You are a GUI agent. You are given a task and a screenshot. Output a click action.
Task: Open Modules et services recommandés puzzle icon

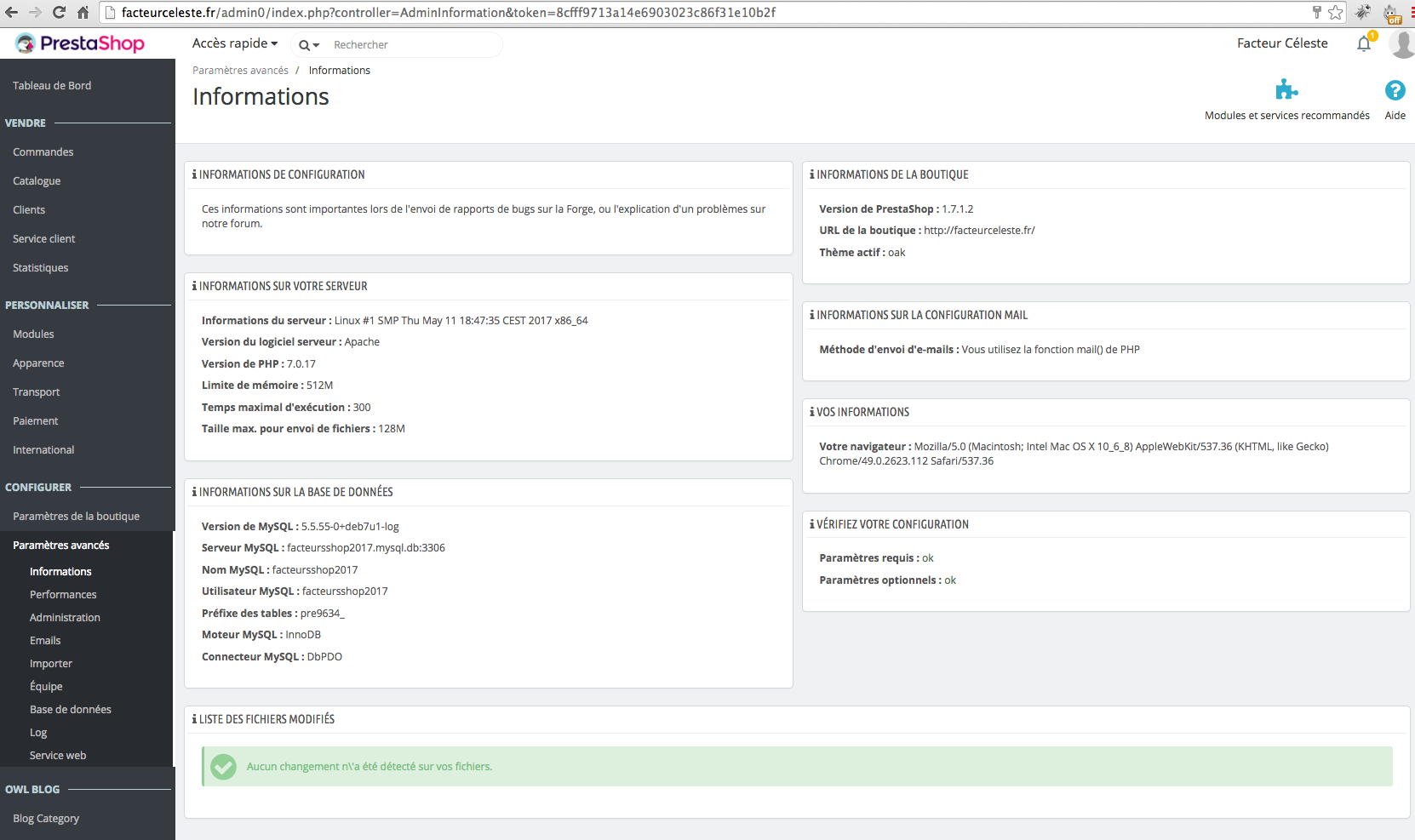(x=1286, y=90)
